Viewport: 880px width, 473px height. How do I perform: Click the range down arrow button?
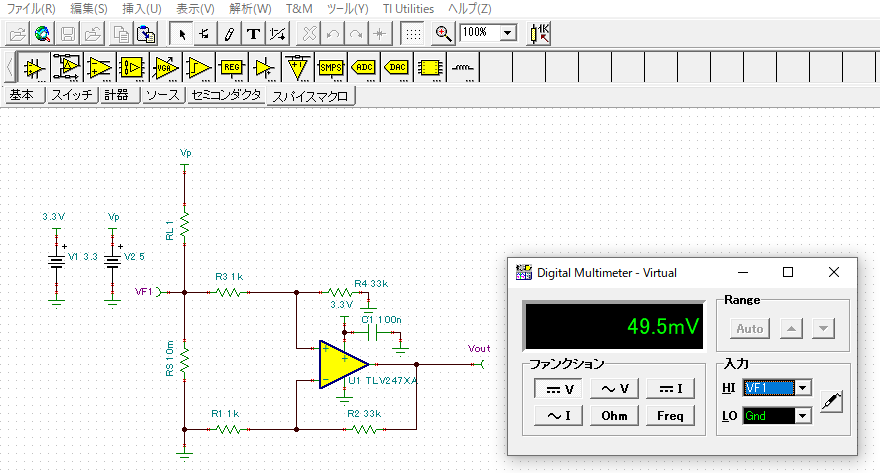pyautogui.click(x=823, y=328)
